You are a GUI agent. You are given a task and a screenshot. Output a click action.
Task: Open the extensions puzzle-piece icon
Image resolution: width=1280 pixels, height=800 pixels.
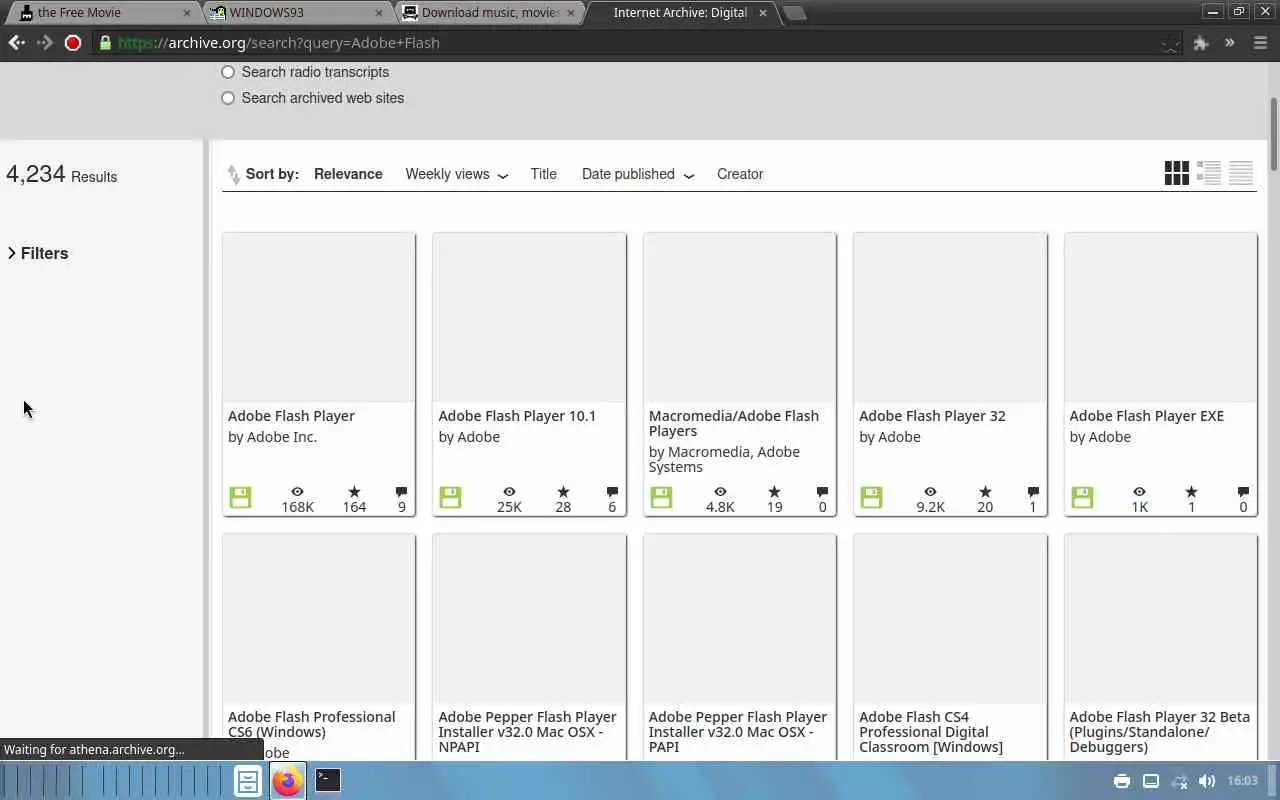(1201, 43)
